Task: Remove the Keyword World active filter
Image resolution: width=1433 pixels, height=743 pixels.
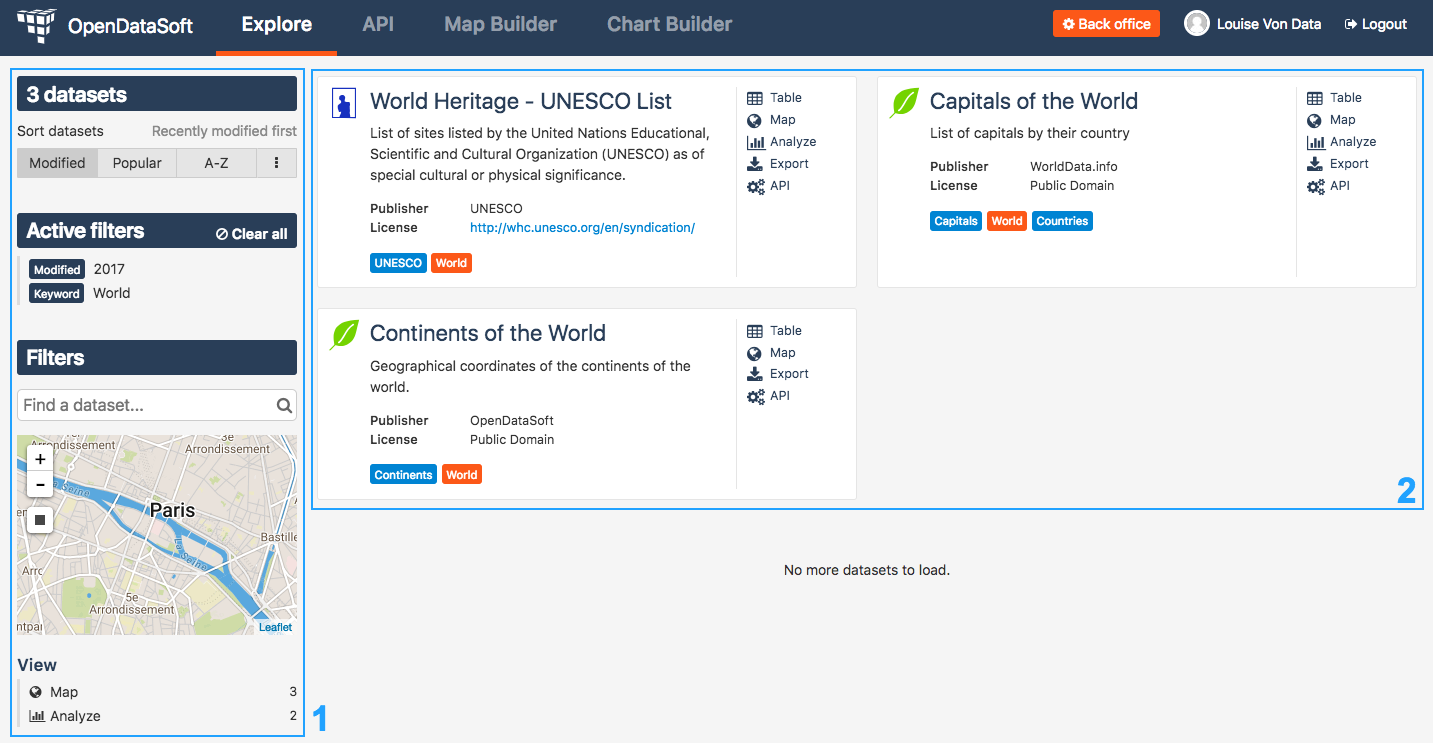Action: (80, 293)
